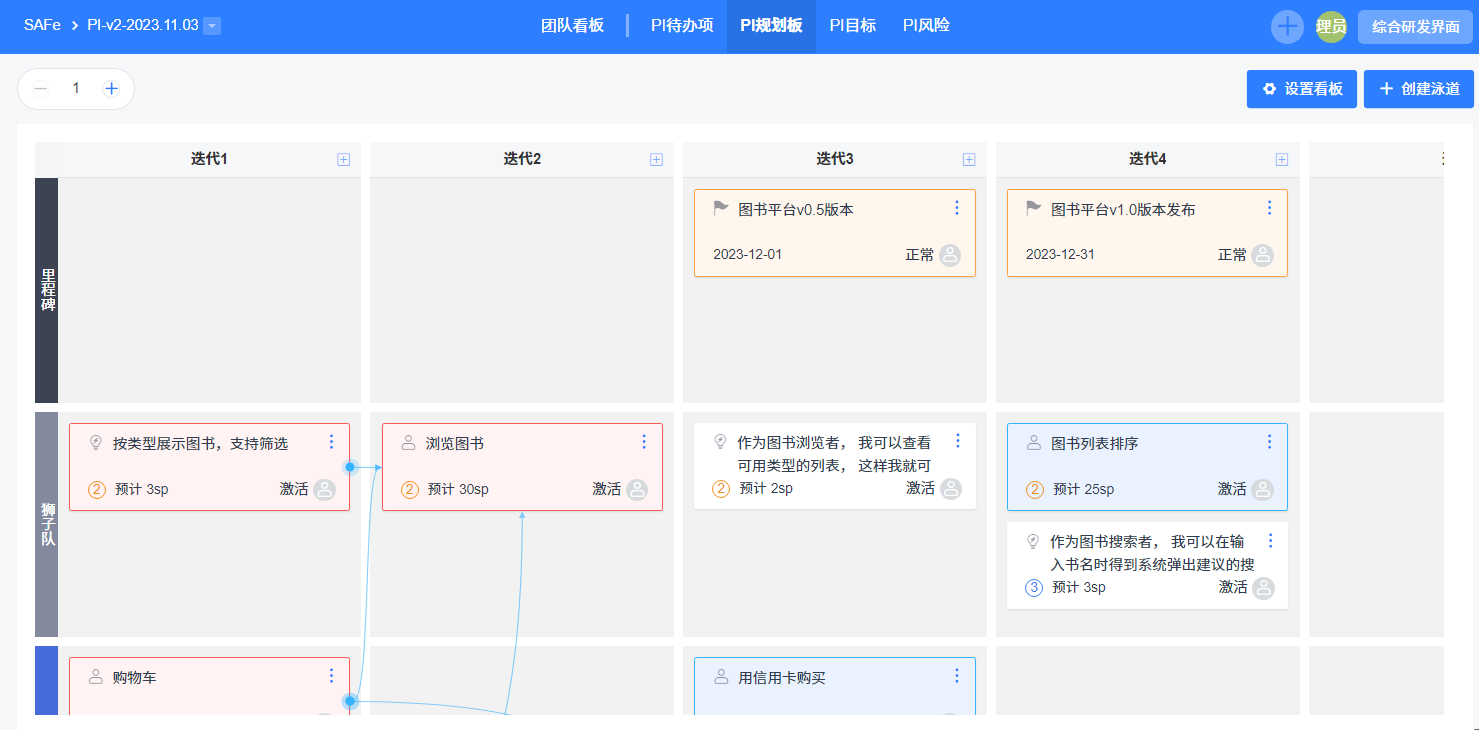Click the flag icon on 图书平台v1.0版本发布 card

click(1034, 209)
